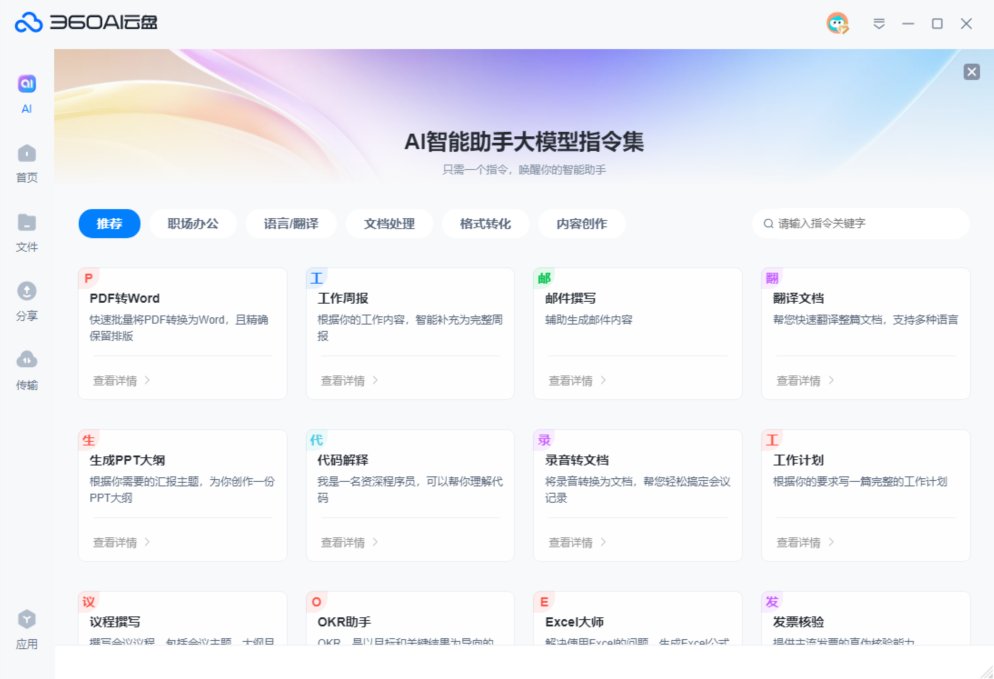Image resolution: width=994 pixels, height=679 pixels.
Task: Click the 录 badge on 录音转文档 card
Action: (x=544, y=440)
